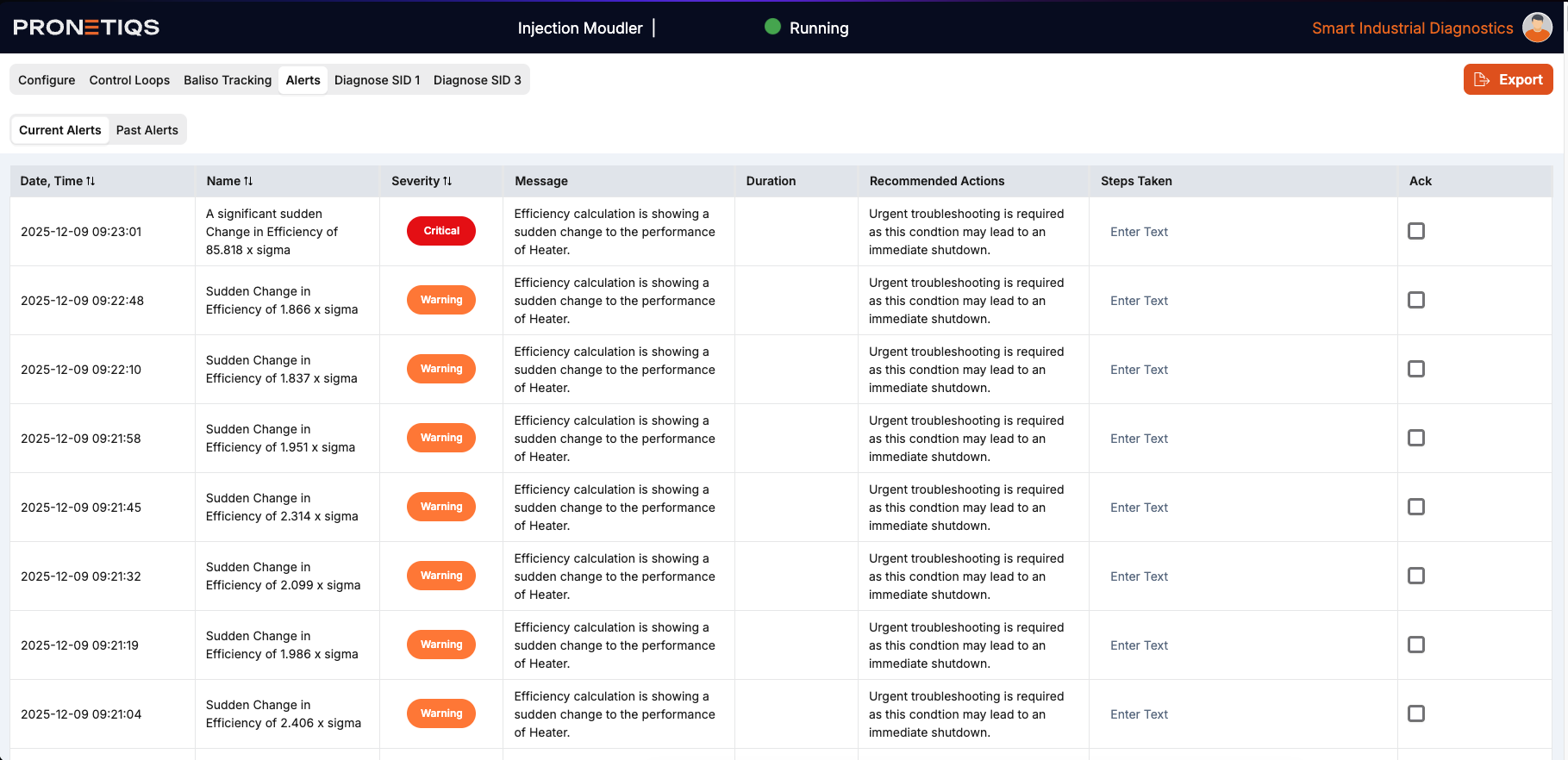Image resolution: width=1568 pixels, height=760 pixels.
Task: Check the Ack box for 09:21:04 alert
Action: pyautogui.click(x=1415, y=713)
